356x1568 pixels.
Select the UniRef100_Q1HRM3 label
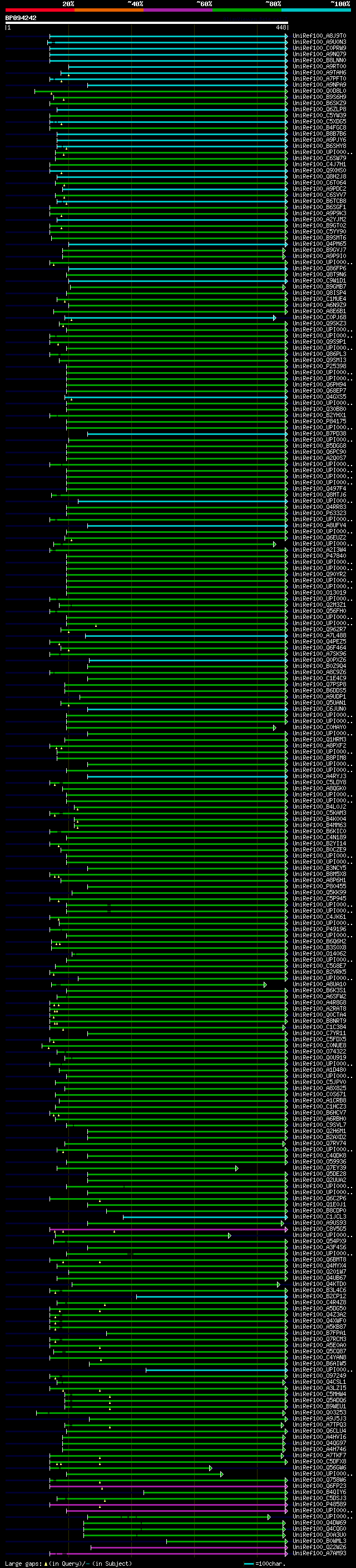(x=319, y=740)
